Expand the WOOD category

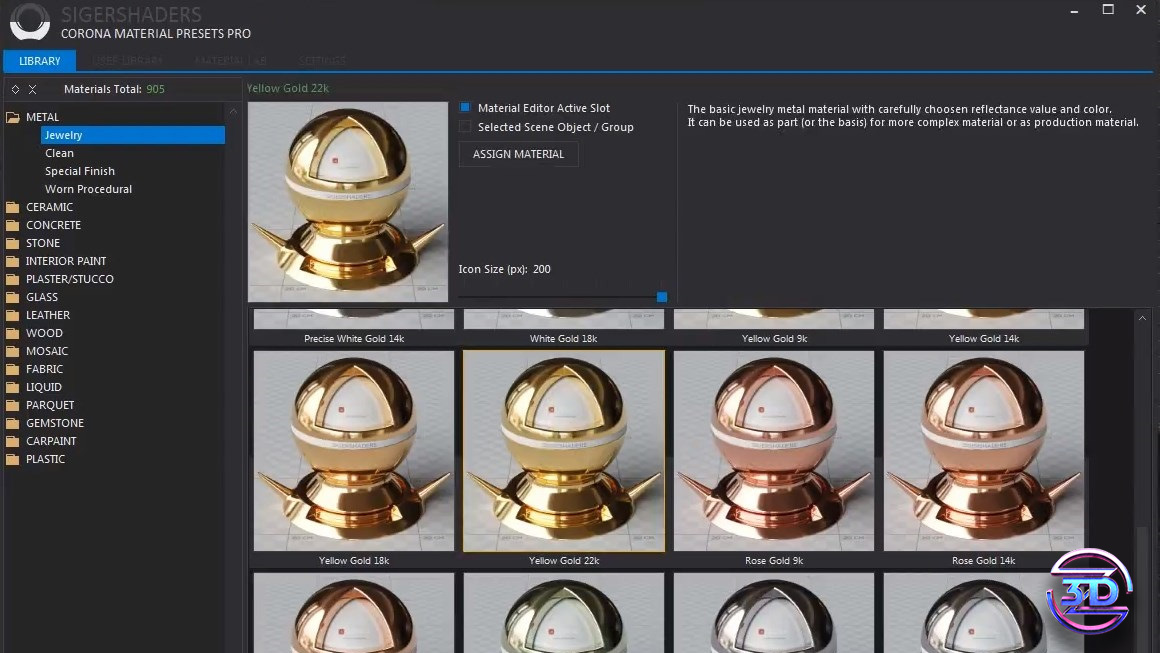(x=44, y=333)
